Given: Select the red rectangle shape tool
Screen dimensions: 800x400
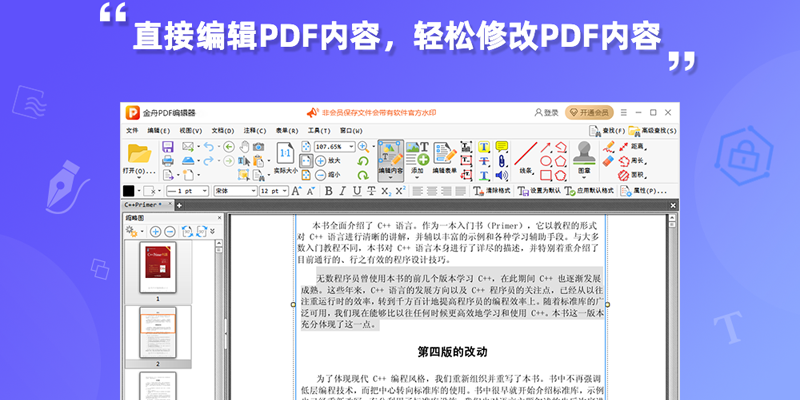Looking at the screenshot, I should [x=545, y=175].
